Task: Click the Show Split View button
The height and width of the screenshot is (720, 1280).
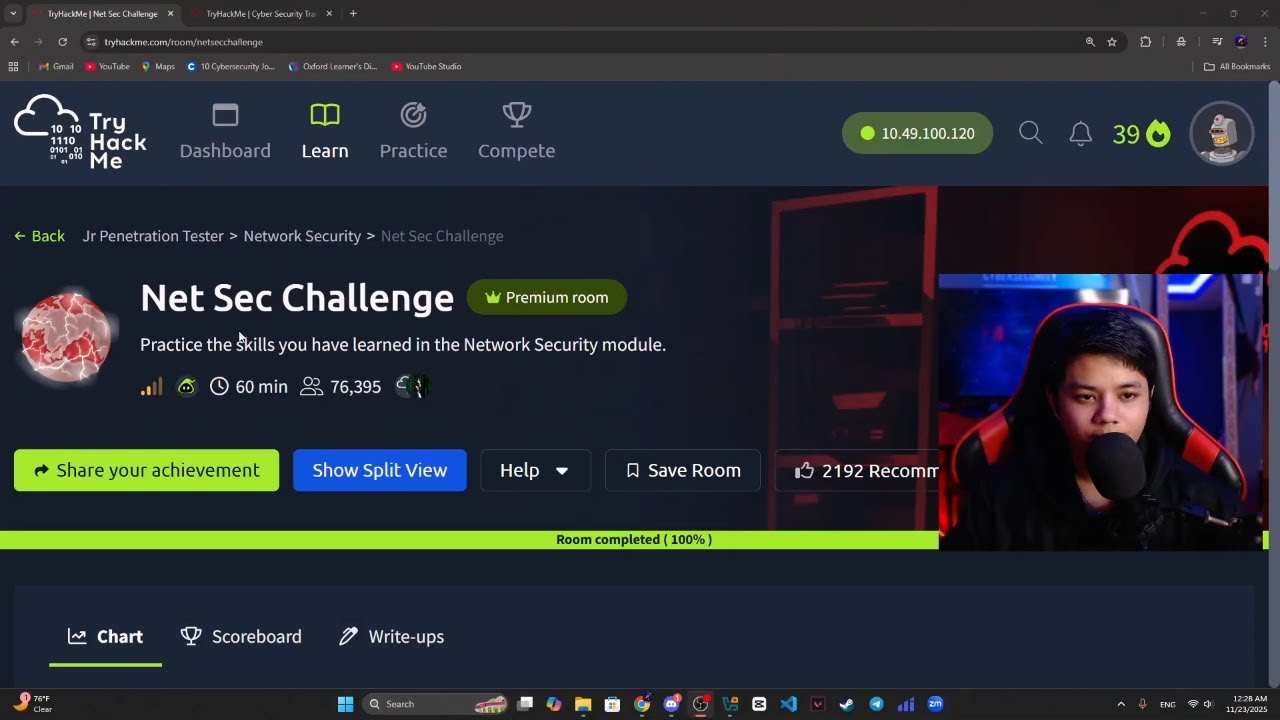Action: (379, 470)
